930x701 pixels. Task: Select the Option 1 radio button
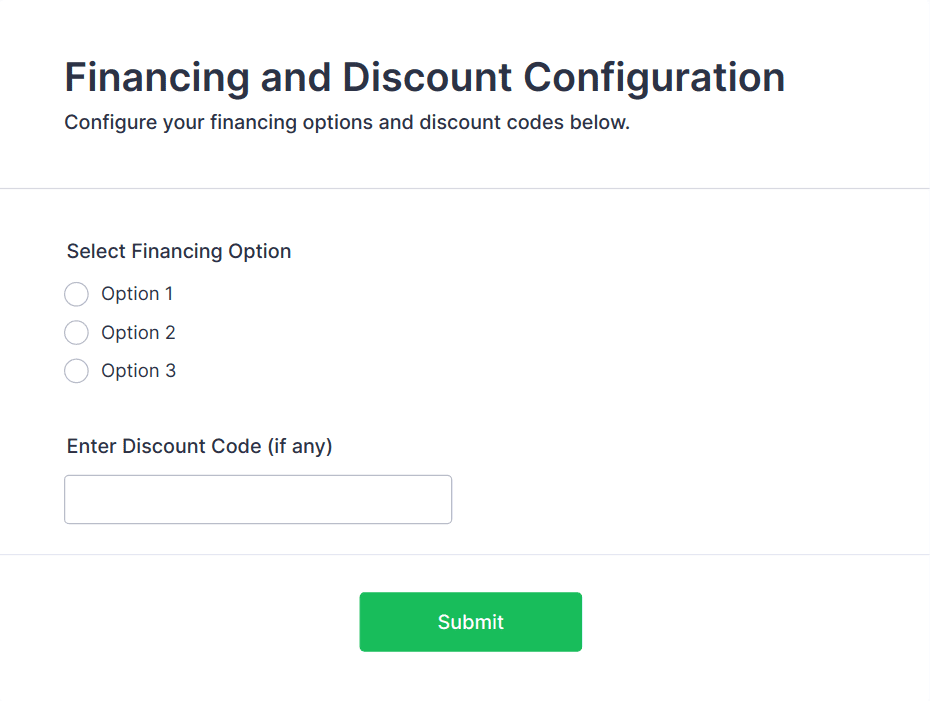[x=76, y=294]
